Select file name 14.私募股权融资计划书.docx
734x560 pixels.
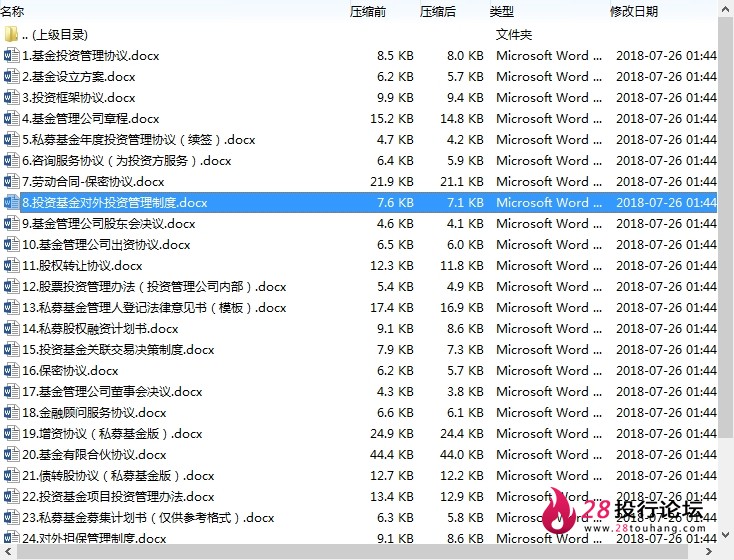pyautogui.click(x=100, y=328)
